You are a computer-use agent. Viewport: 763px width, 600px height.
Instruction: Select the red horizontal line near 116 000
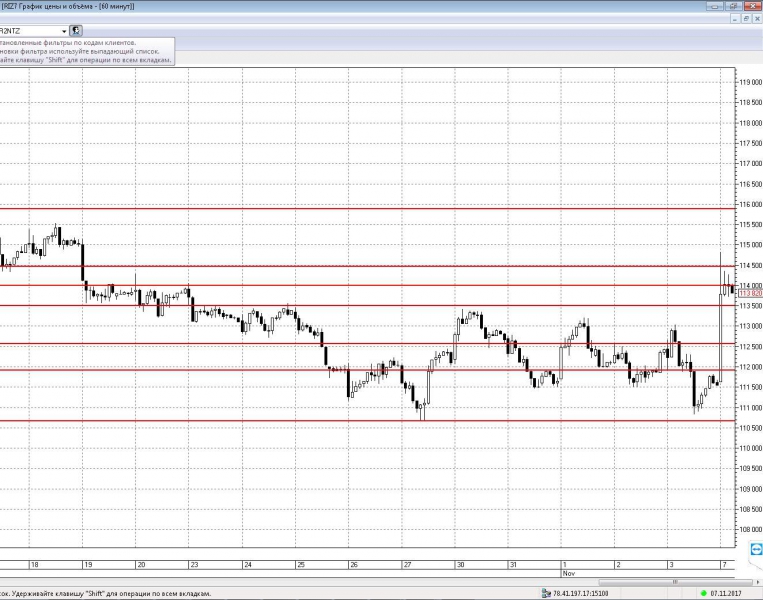click(367, 209)
